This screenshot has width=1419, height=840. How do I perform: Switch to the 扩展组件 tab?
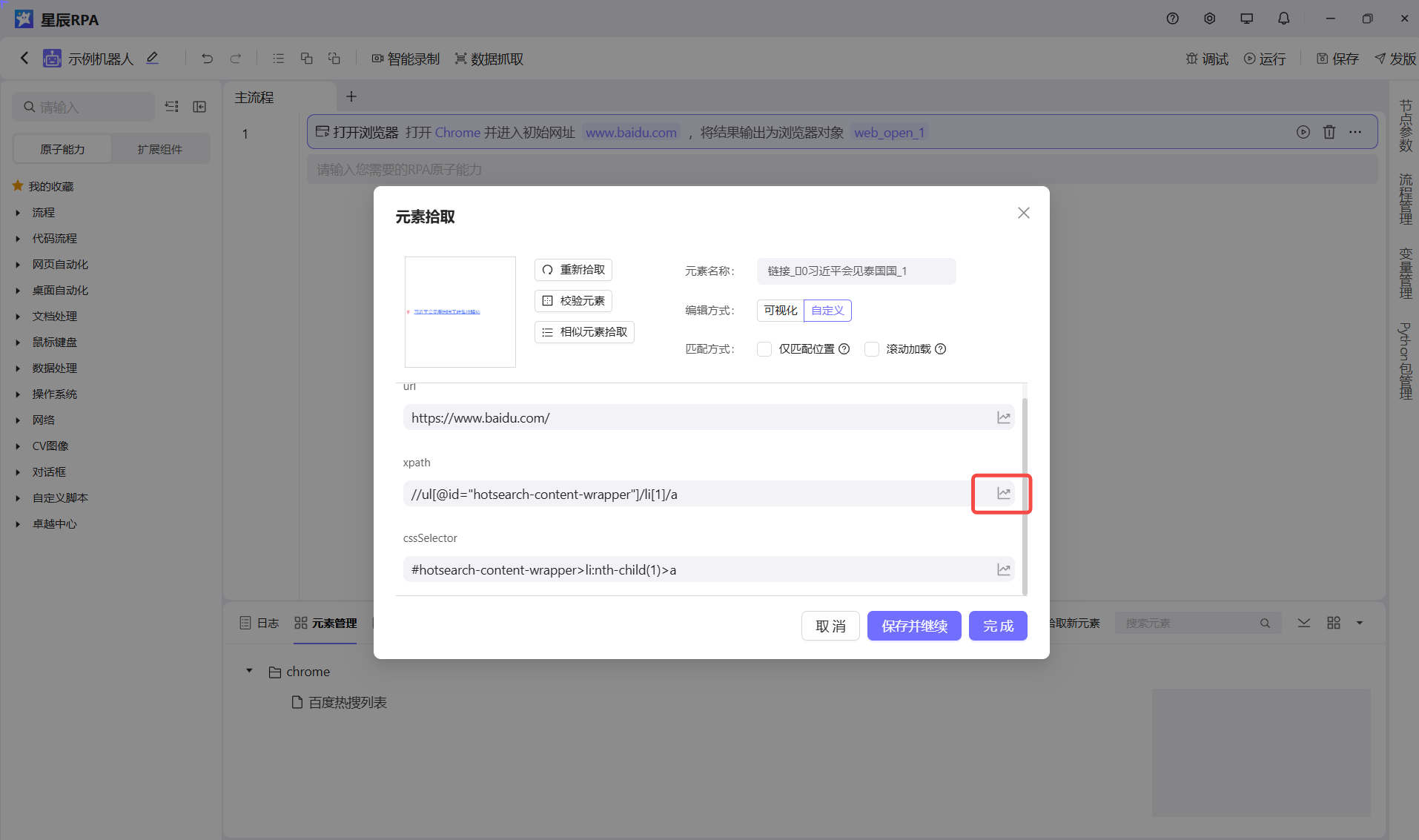pyautogui.click(x=159, y=149)
